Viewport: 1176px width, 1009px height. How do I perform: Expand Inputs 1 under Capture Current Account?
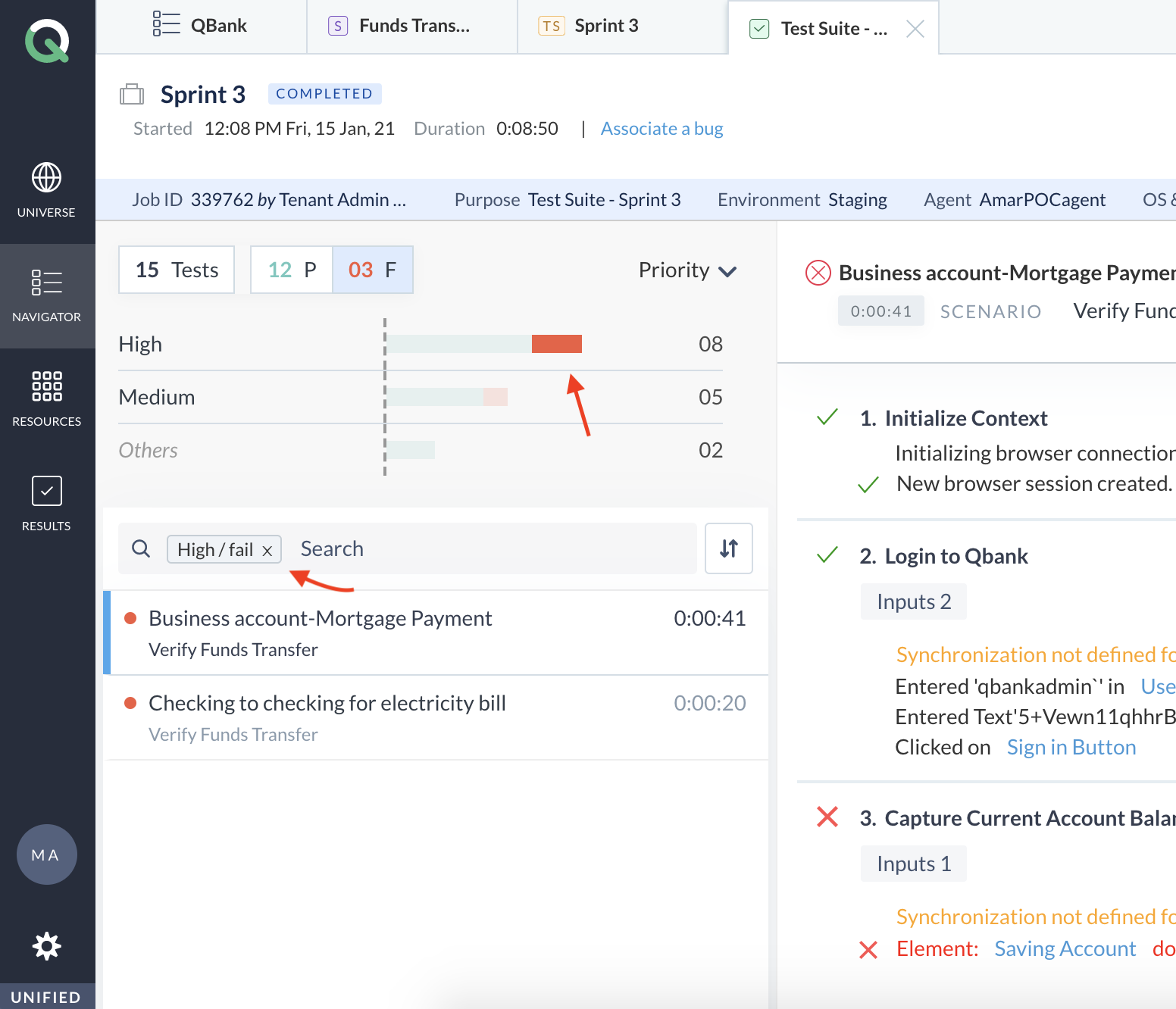pos(914,864)
